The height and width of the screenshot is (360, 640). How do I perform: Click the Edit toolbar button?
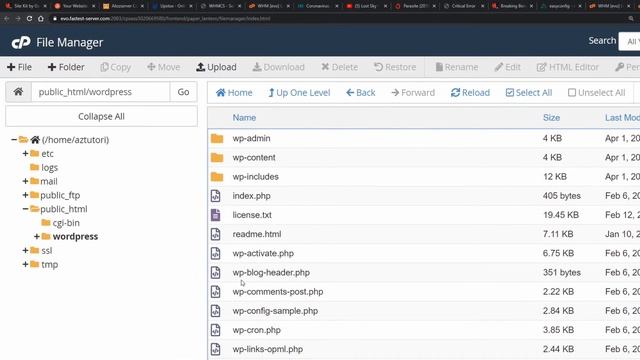(x=507, y=67)
